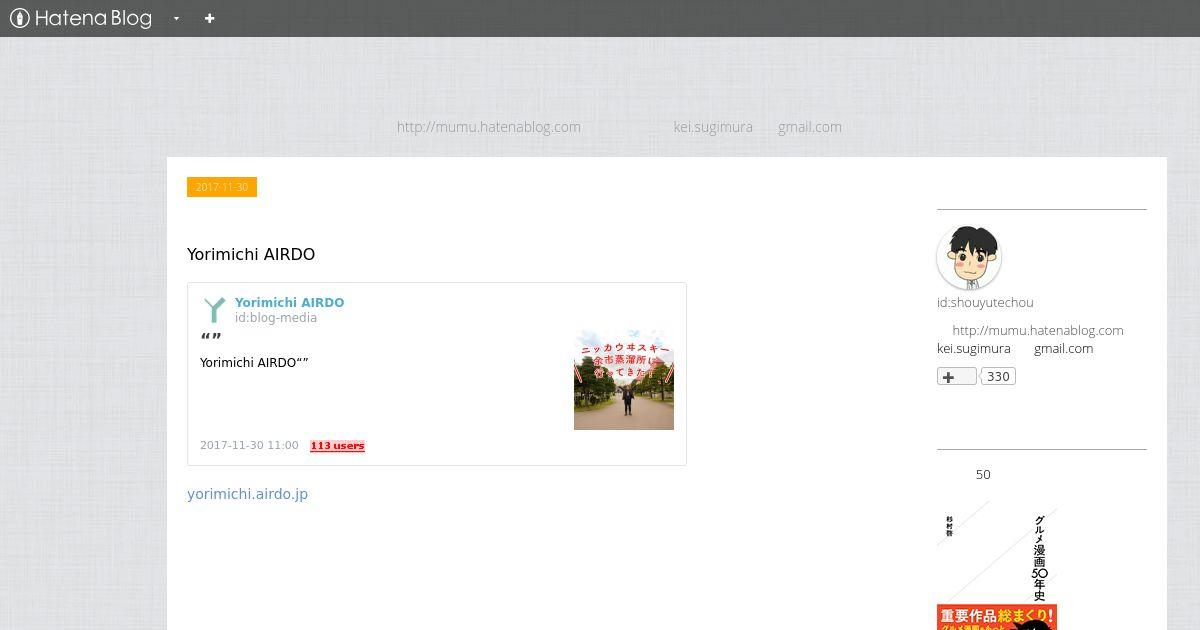
Task: Click the id:blog-media author label
Action: click(x=276, y=318)
